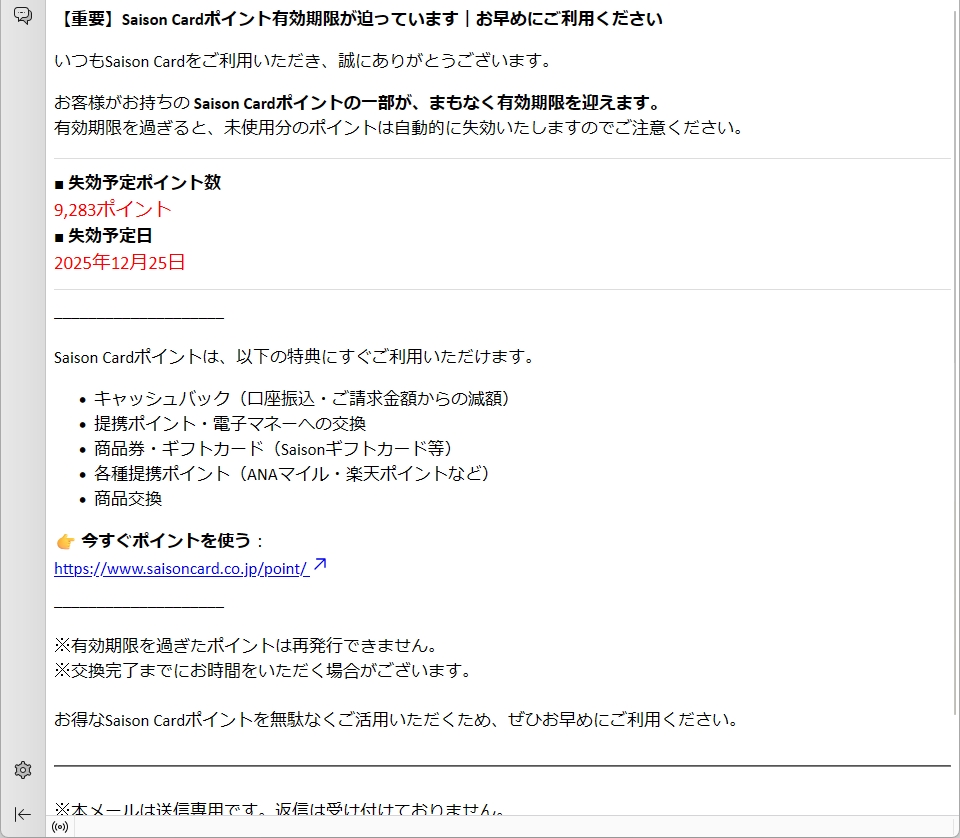This screenshot has height=838, width=960.
Task: Open the chat bubbles sidebar icon
Action: [x=22, y=15]
